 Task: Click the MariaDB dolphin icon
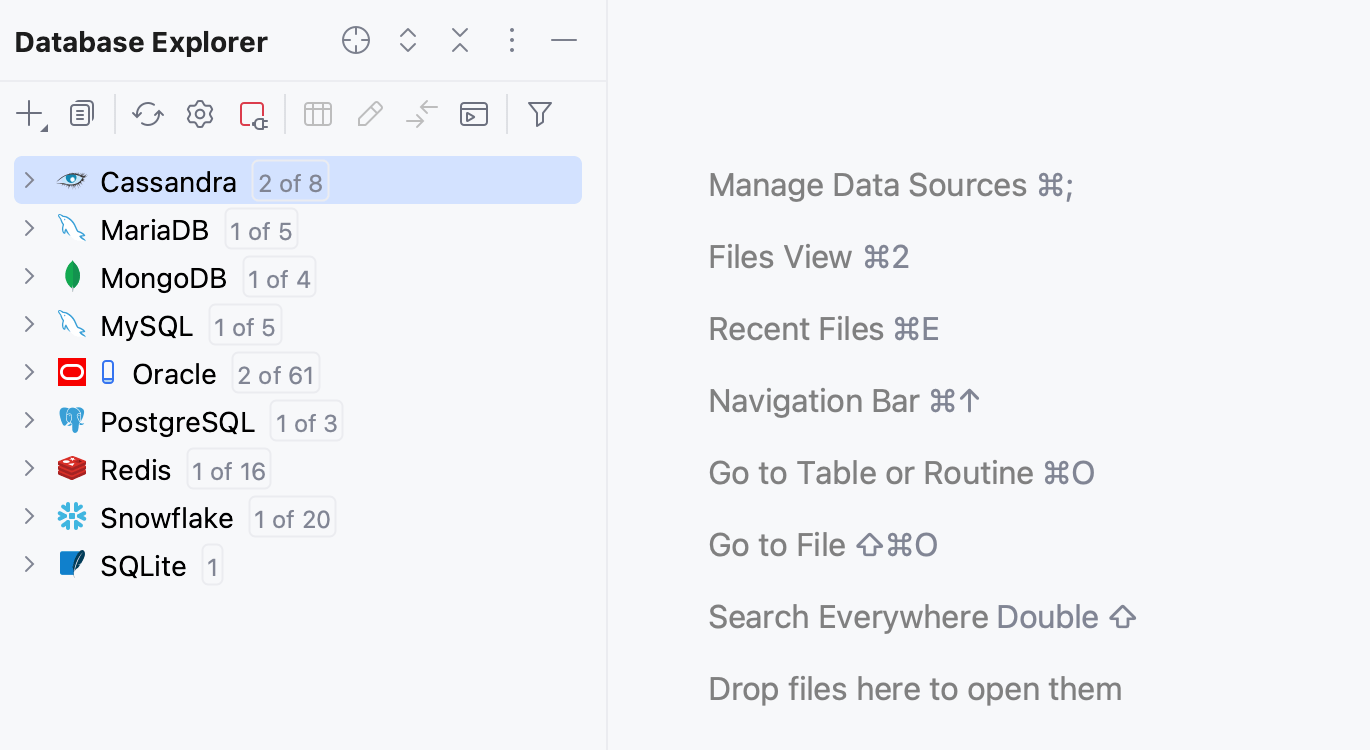[72, 228]
